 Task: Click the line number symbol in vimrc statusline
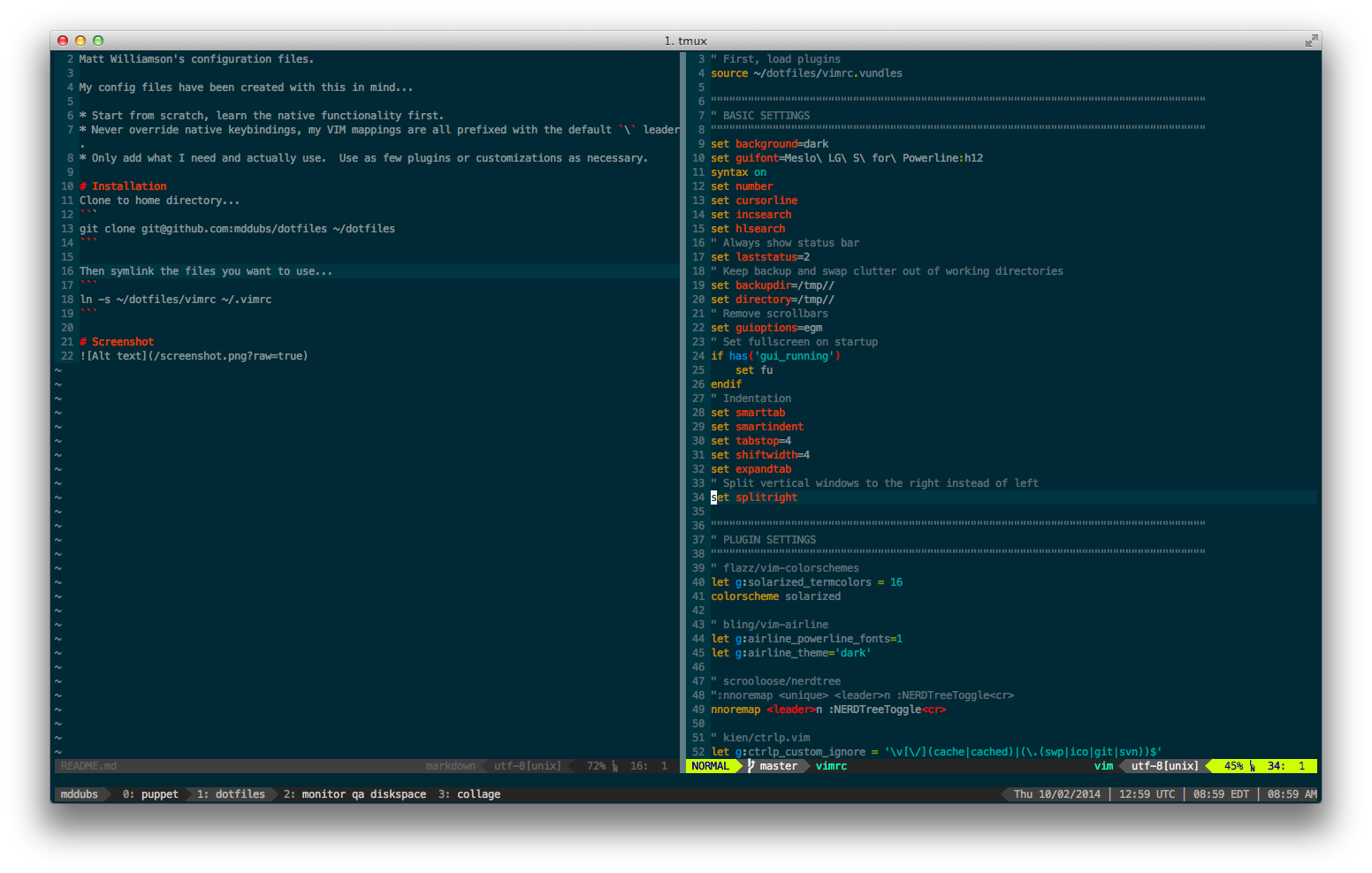pos(1253,766)
